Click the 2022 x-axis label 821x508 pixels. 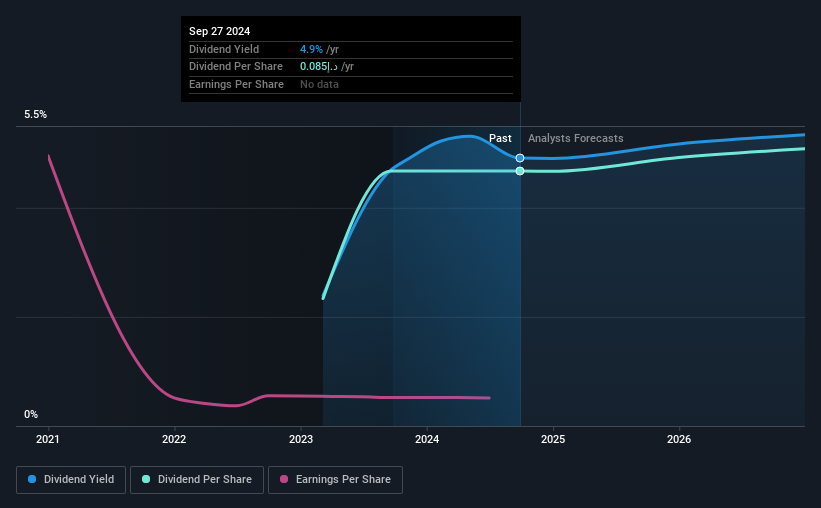tap(174, 439)
